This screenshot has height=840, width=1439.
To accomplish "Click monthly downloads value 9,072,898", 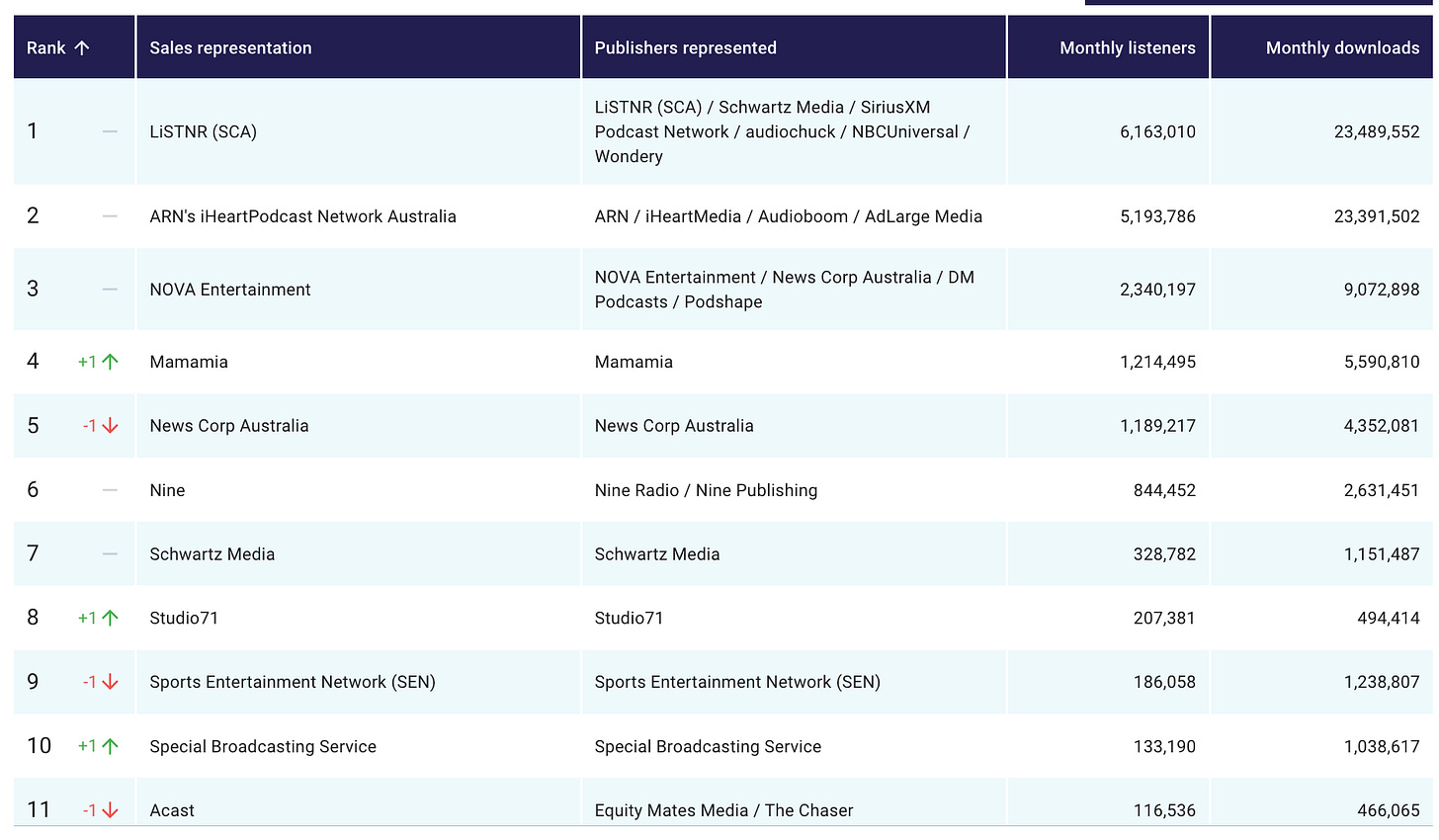I will coord(1382,290).
